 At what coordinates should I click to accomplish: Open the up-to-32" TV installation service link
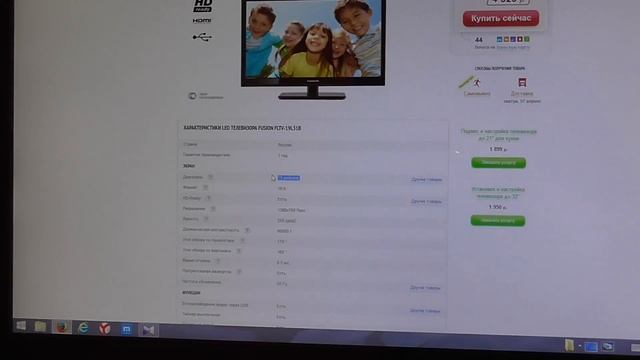point(498,193)
